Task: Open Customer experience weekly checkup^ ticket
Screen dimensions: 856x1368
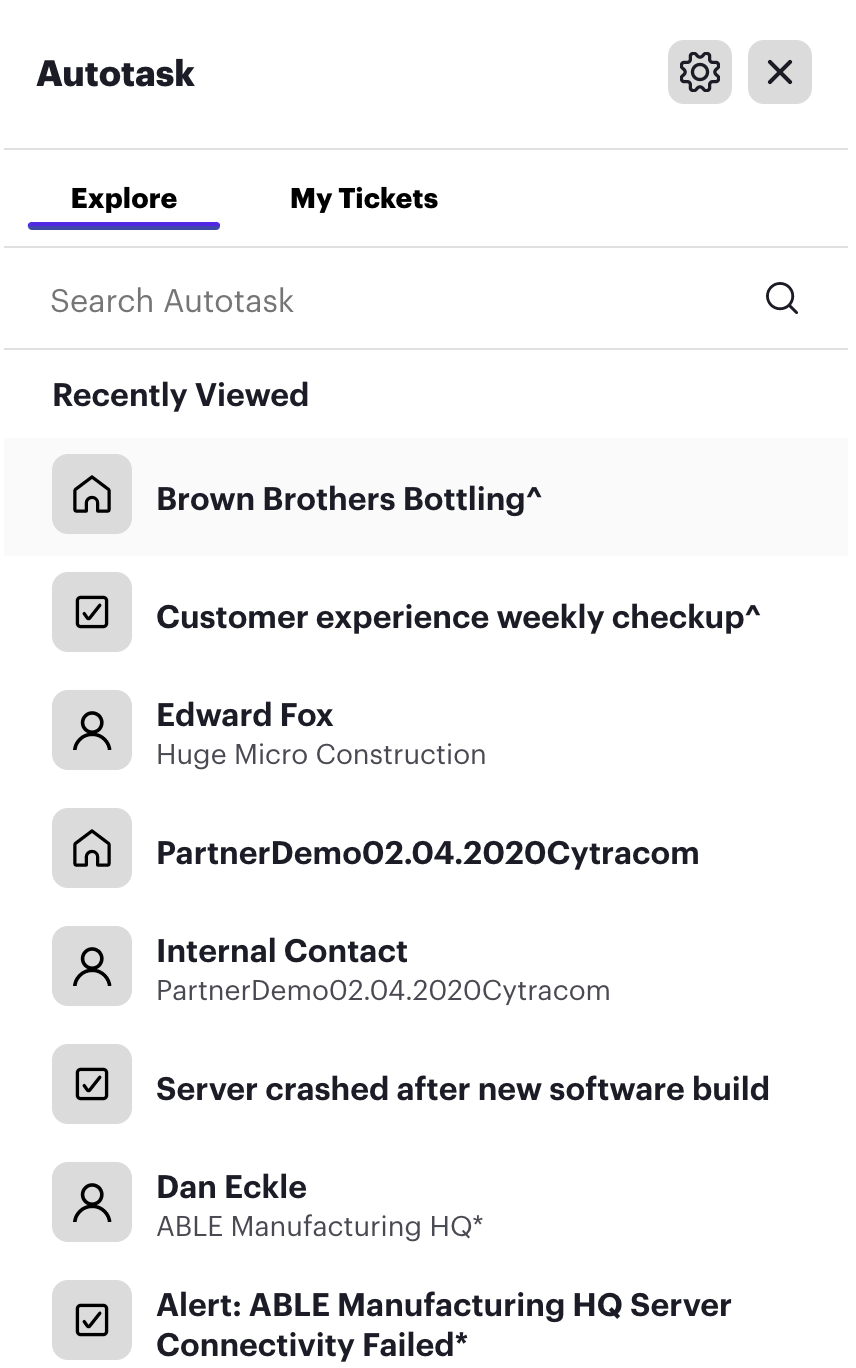Action: pyautogui.click(x=458, y=617)
